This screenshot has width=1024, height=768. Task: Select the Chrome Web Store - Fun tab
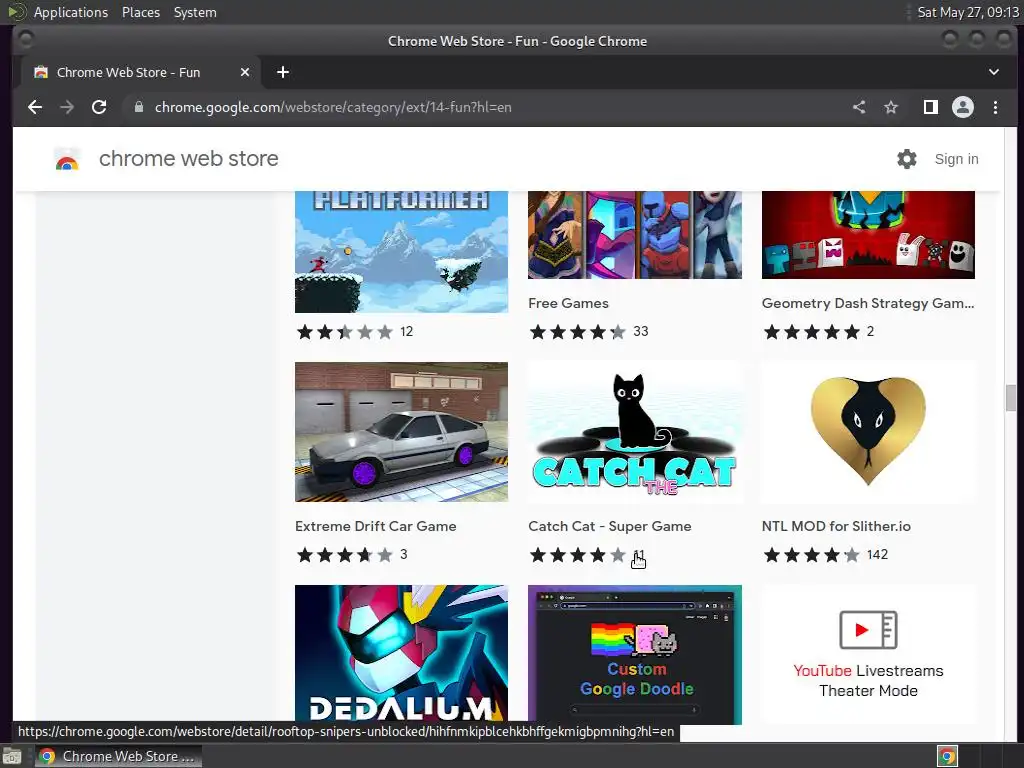[x=140, y=72]
